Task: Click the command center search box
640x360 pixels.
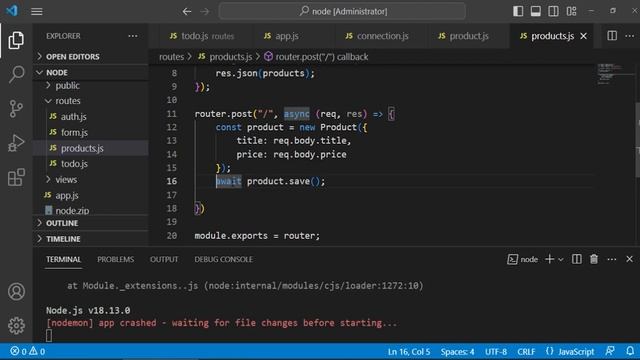Action: click(x=342, y=11)
